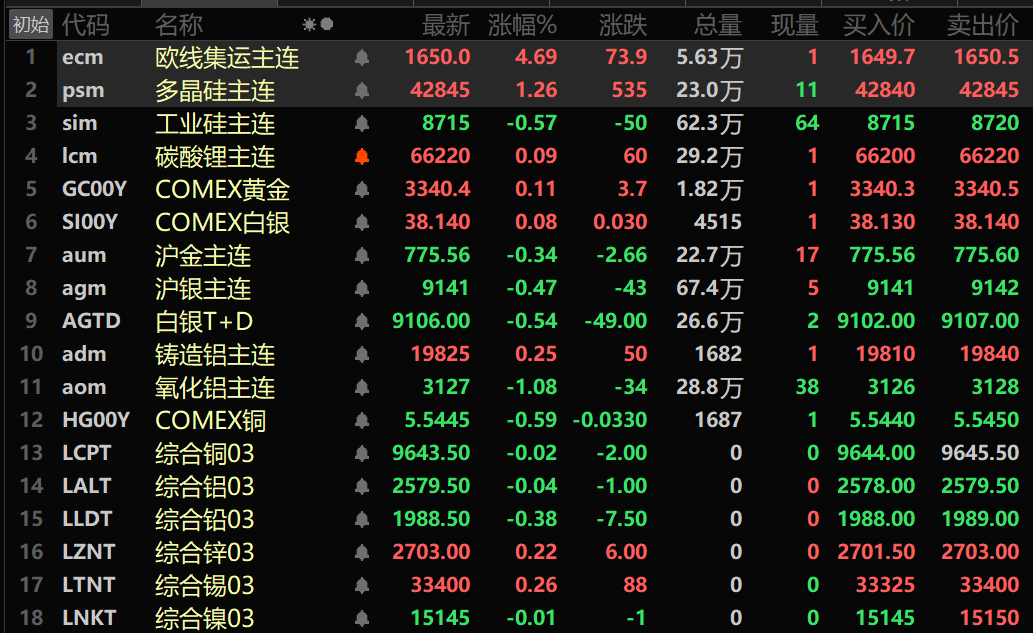Click latest price 3340.4
The height and width of the screenshot is (633, 1033).
[437, 189]
